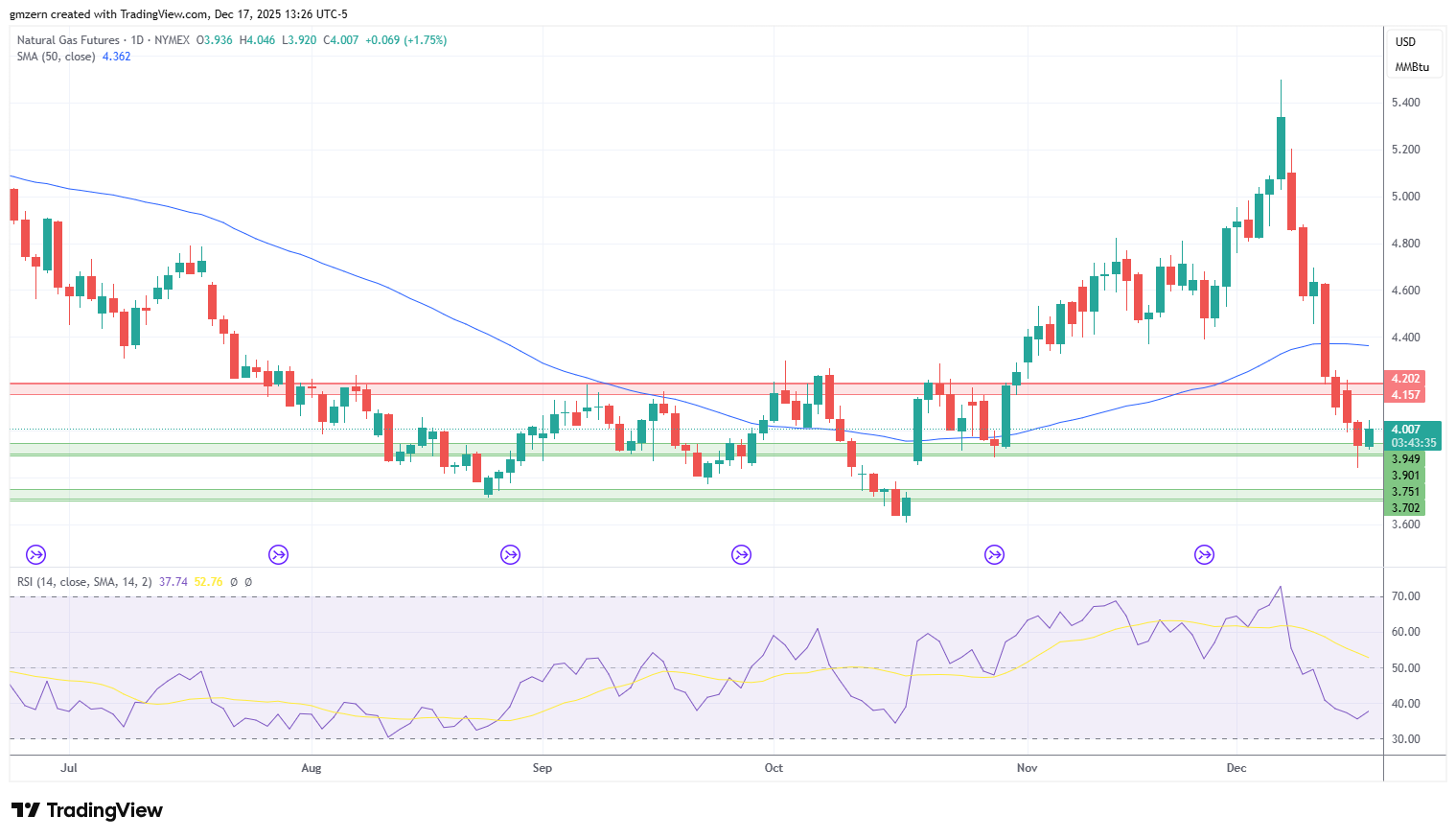
Task: Click the Sep label on the time axis
Action: coord(543,768)
